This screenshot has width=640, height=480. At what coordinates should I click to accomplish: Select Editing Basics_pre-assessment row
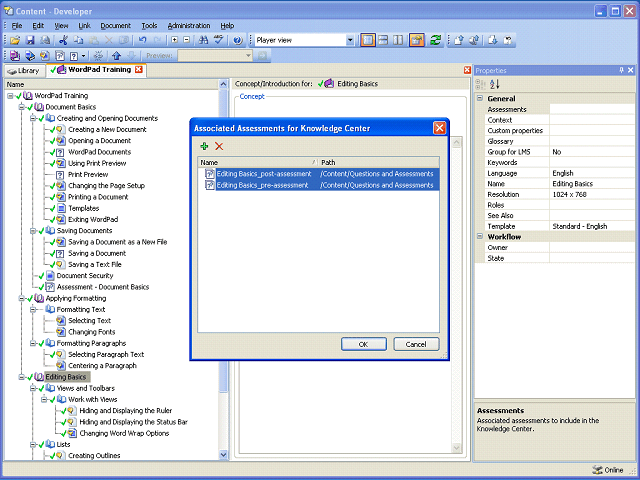(x=319, y=185)
